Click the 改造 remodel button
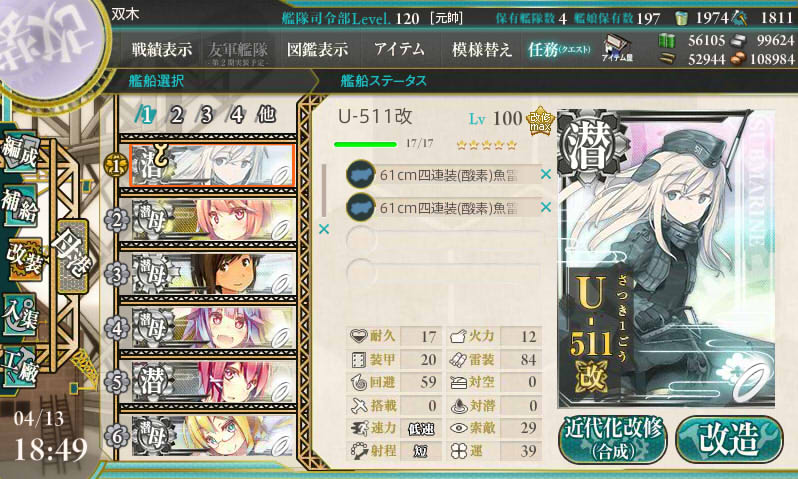This screenshot has height=479, width=798. pyautogui.click(x=729, y=439)
